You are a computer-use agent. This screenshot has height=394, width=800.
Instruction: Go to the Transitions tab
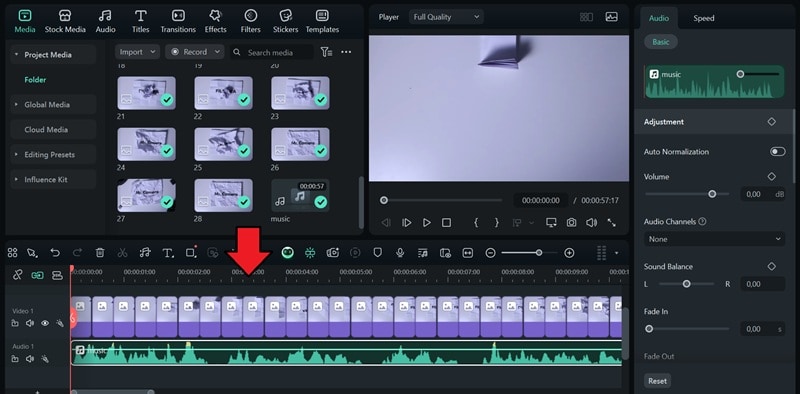[178, 21]
